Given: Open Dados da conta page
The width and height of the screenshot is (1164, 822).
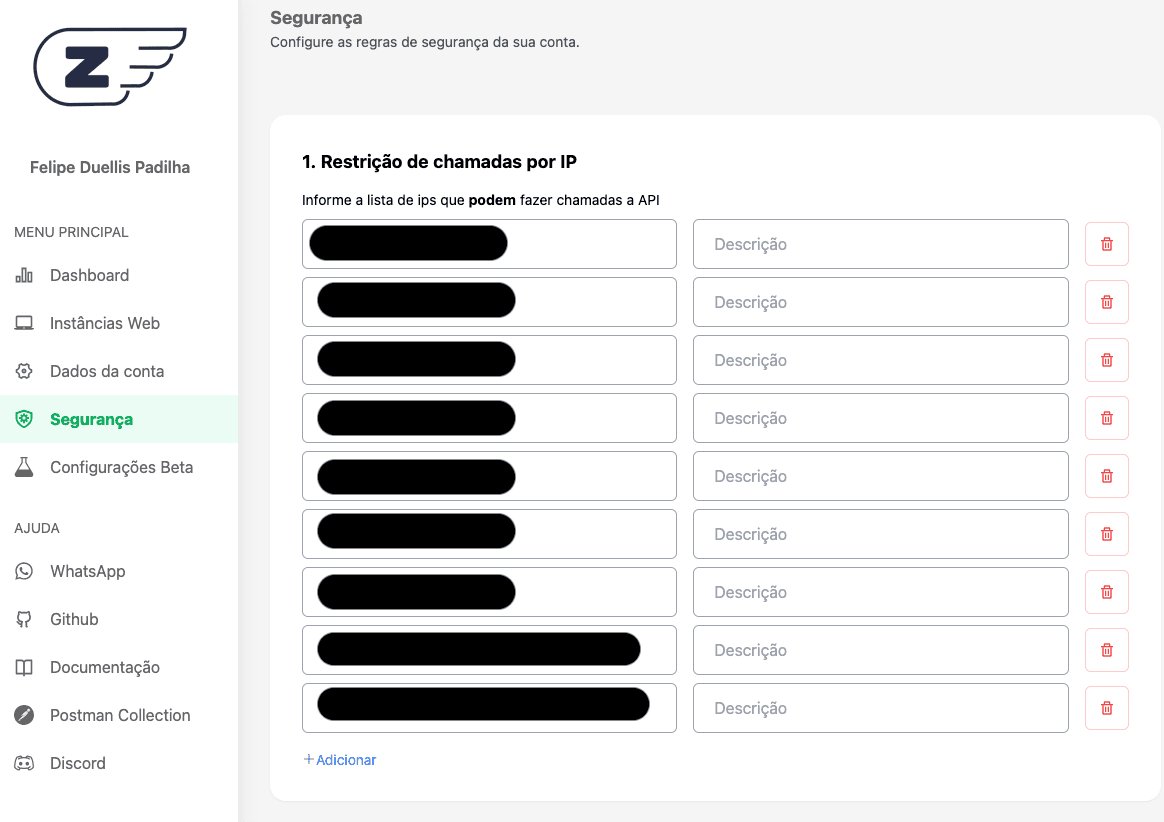Looking at the screenshot, I should click(x=107, y=371).
